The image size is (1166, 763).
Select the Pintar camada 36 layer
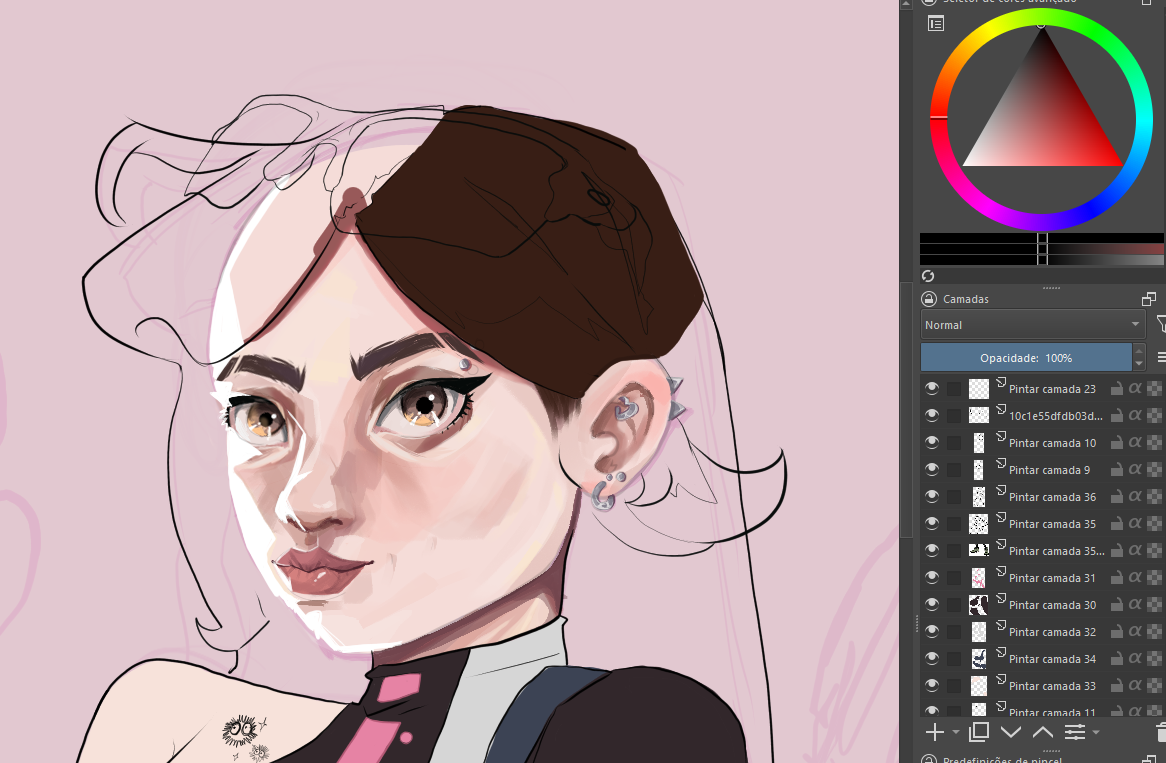1052,497
